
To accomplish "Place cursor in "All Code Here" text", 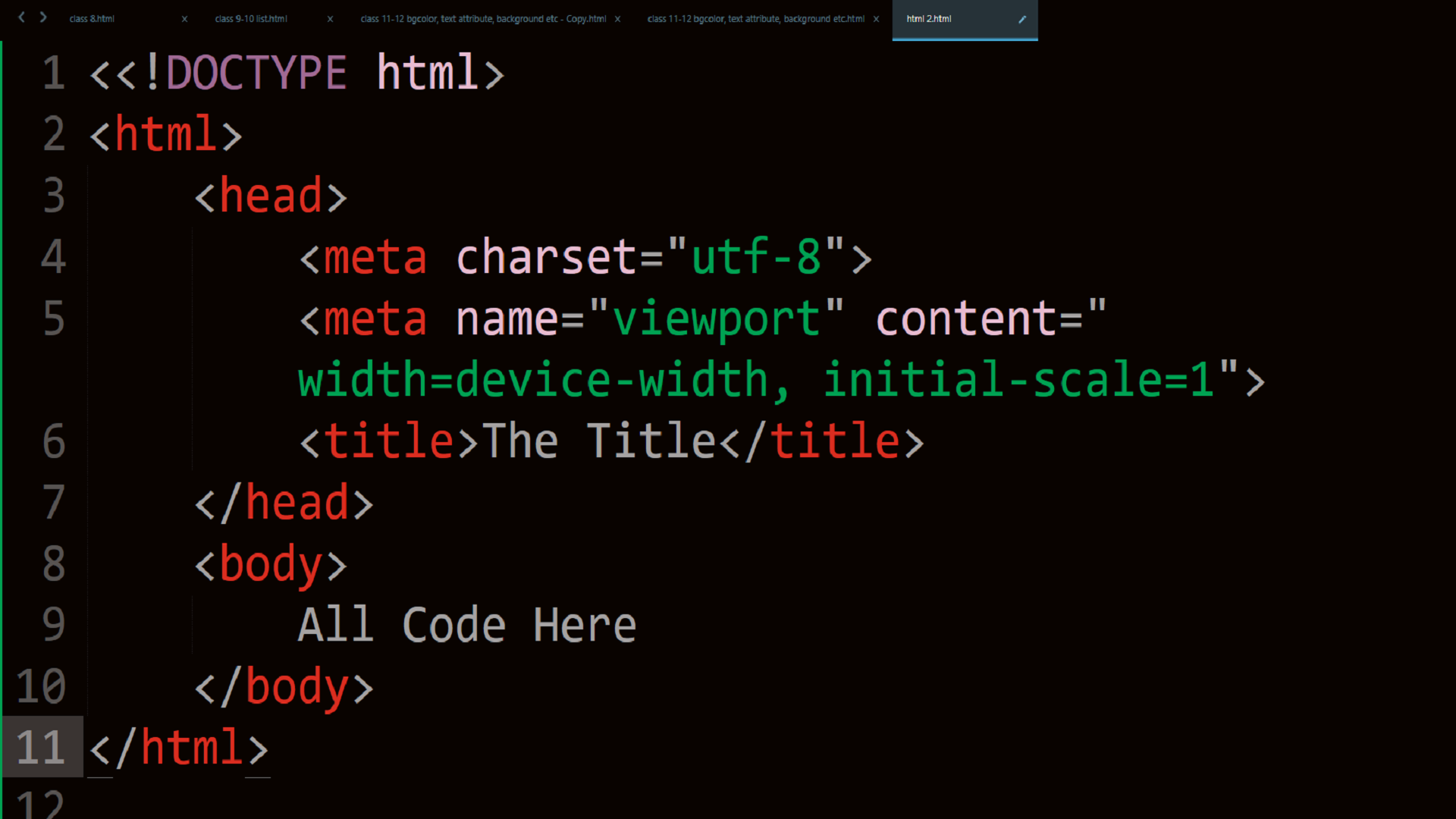I will (x=466, y=626).
